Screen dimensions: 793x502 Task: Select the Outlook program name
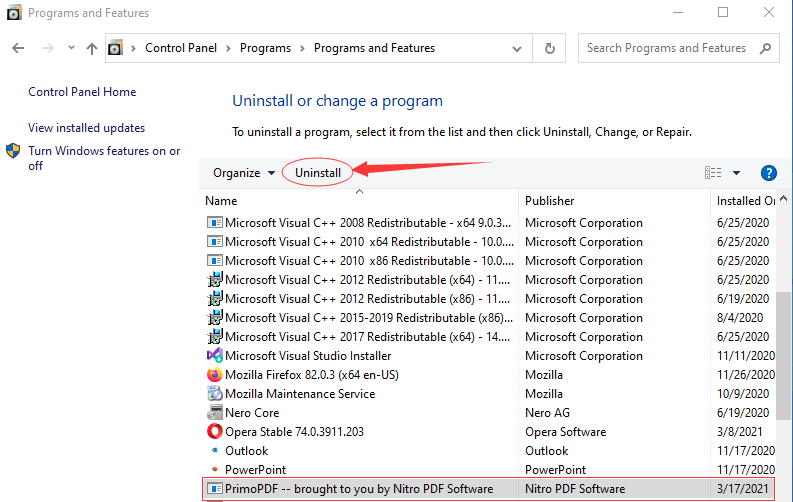tap(246, 451)
